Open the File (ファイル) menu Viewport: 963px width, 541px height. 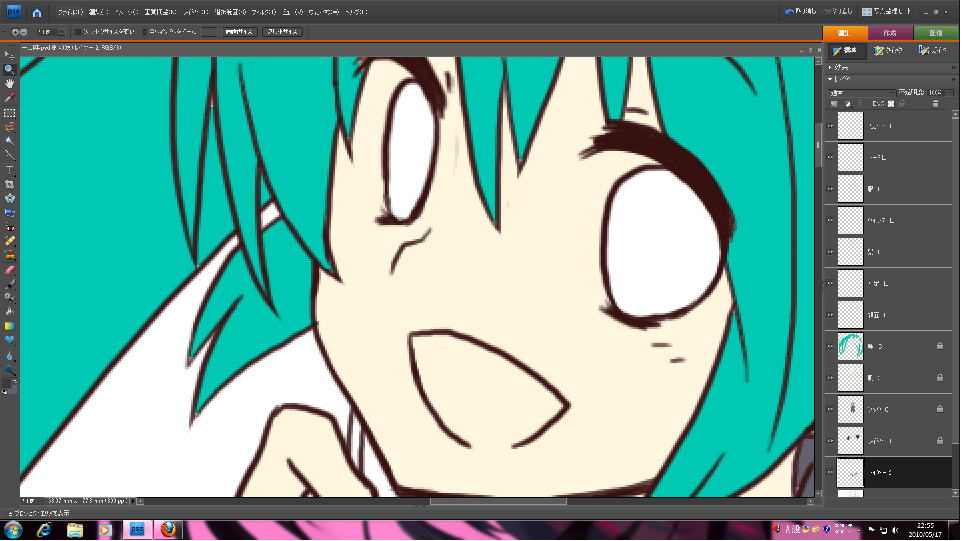coord(70,12)
